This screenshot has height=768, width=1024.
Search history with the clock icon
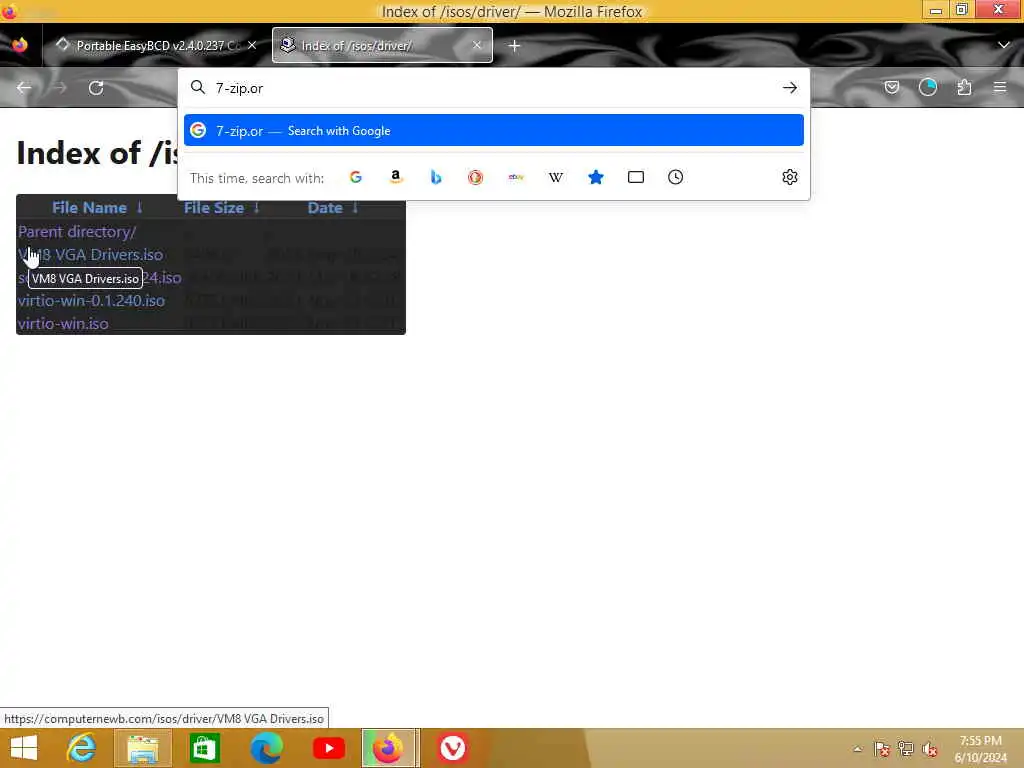coord(675,177)
